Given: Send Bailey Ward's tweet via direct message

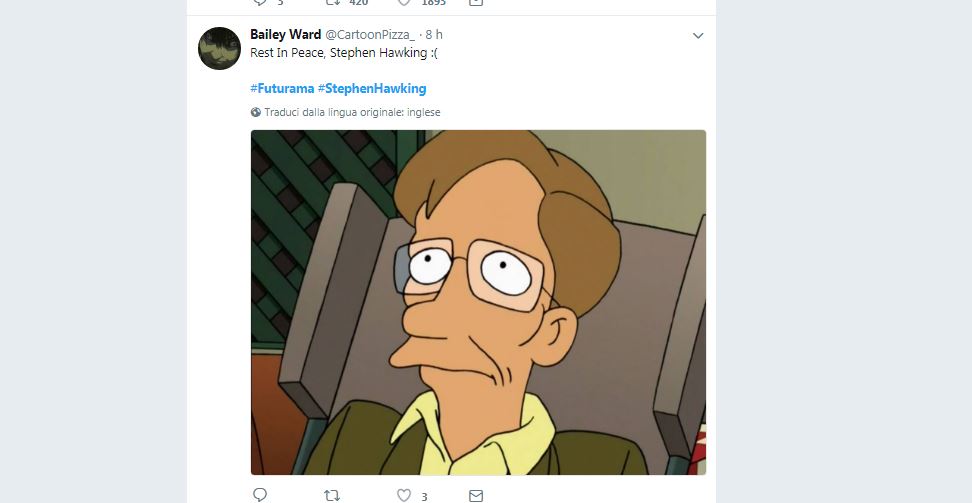Looking at the screenshot, I should (x=476, y=495).
